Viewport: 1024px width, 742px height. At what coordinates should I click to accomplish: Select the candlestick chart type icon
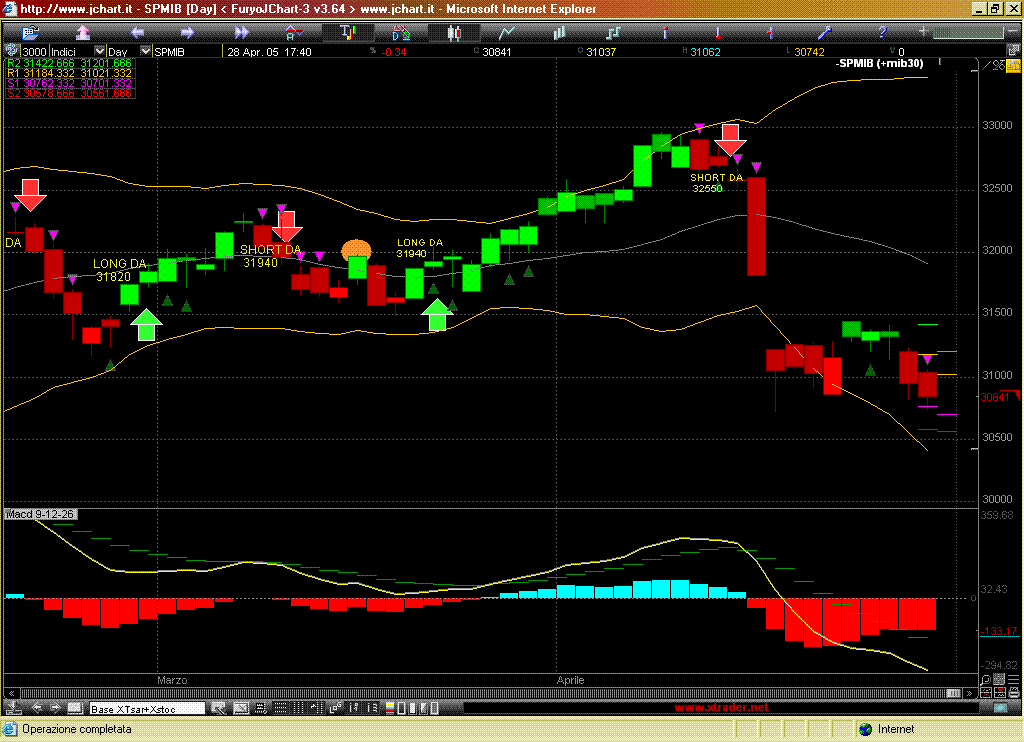(455, 32)
